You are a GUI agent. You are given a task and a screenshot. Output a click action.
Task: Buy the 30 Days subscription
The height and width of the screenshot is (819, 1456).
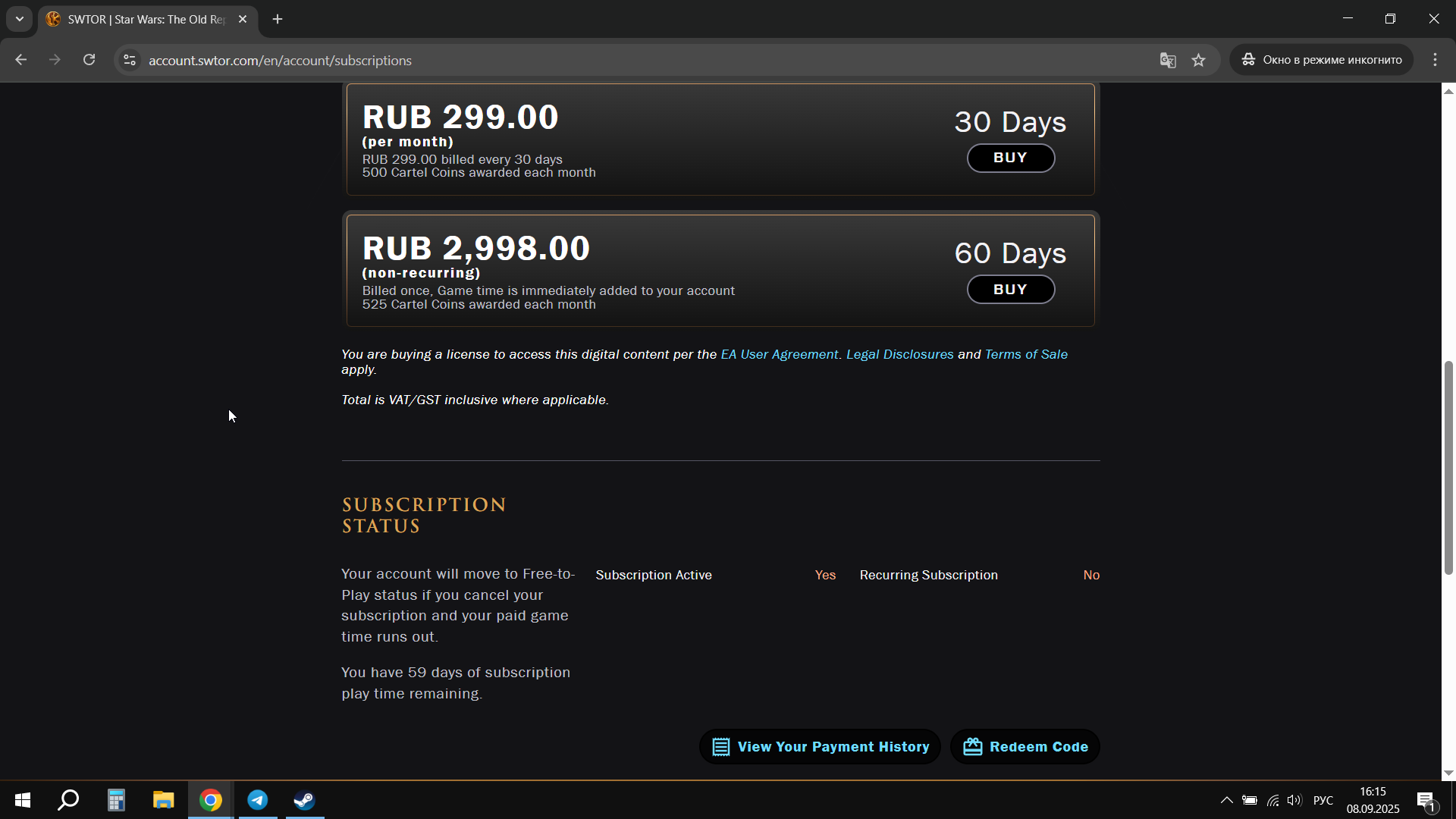pos(1010,158)
